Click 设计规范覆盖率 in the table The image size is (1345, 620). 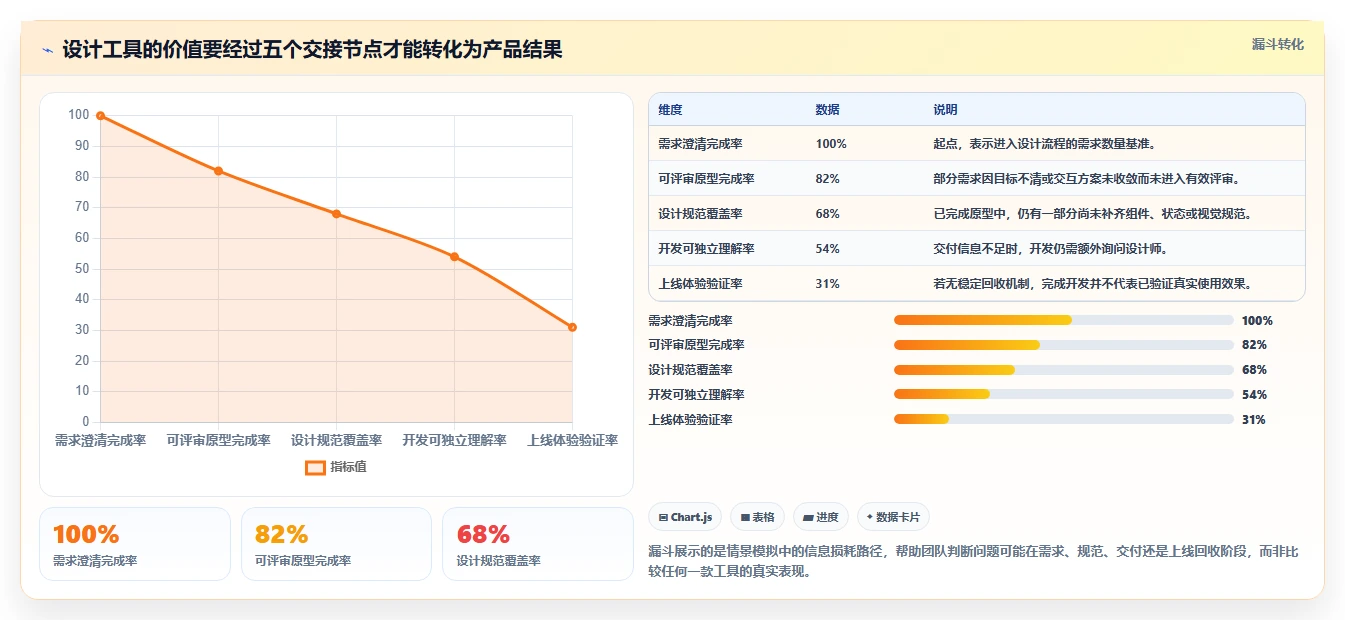coord(700,214)
